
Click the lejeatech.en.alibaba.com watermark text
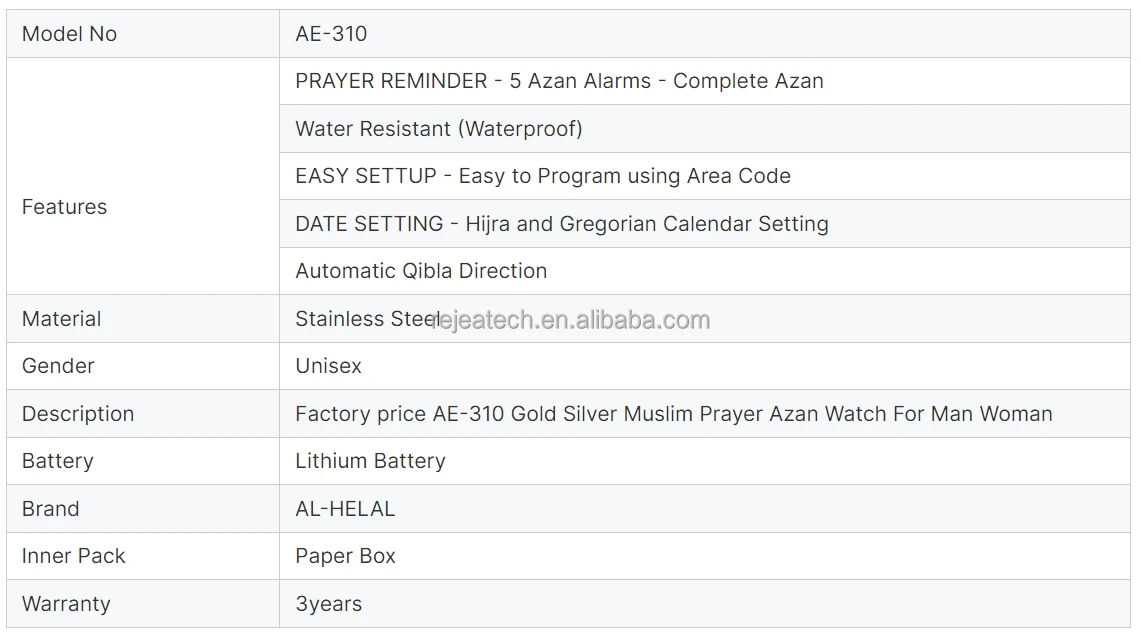(571, 320)
